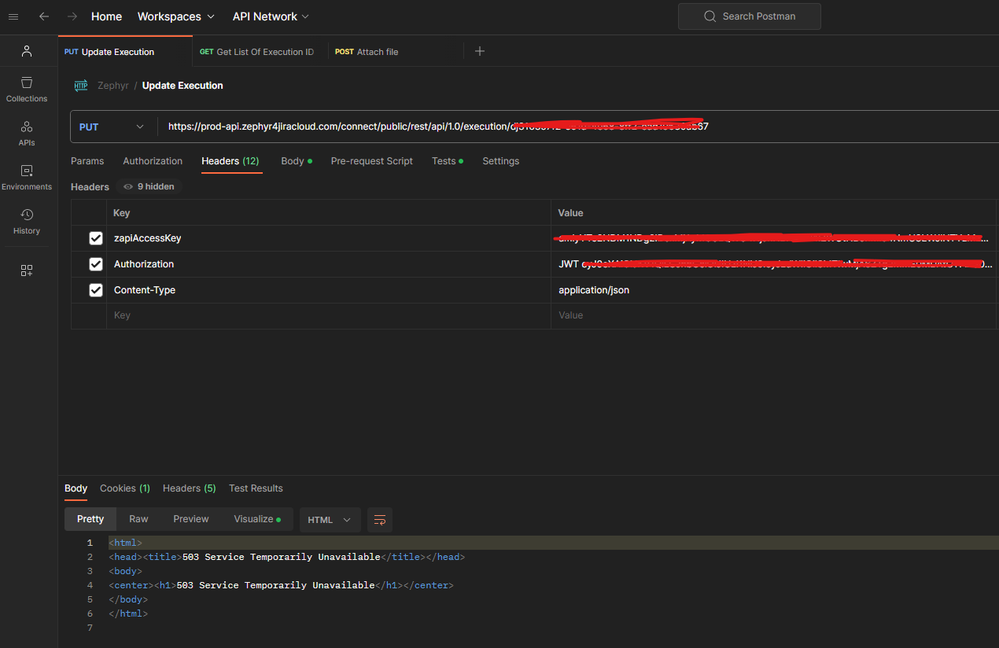999x648 pixels.
Task: Click the application/json value cell
Action: 773,290
